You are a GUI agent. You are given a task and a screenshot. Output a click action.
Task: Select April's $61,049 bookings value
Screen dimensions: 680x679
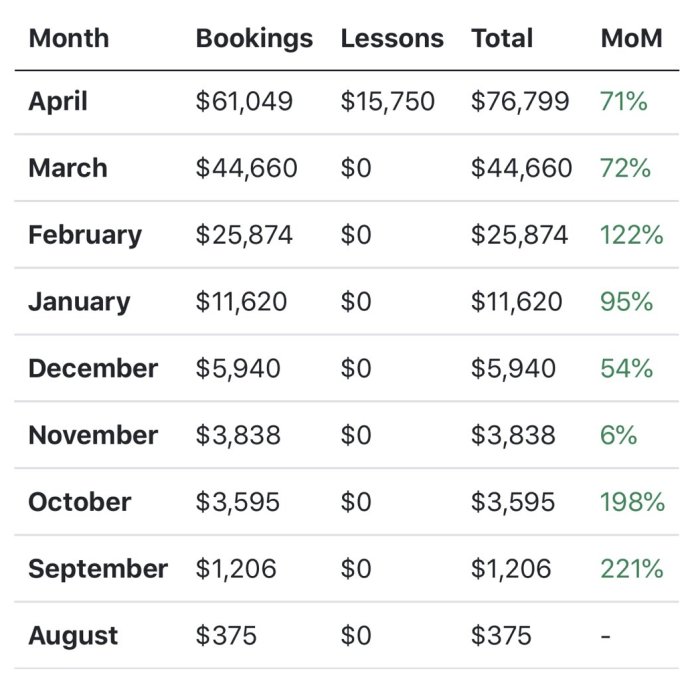[x=244, y=101]
